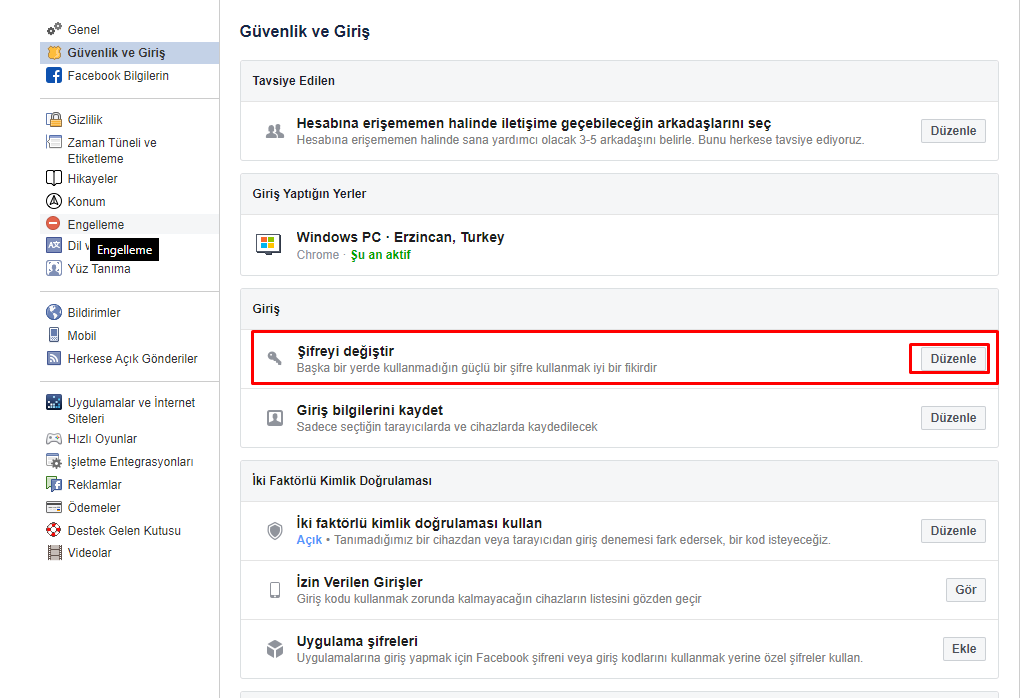This screenshot has height=698, width=1021.
Task: Click the Facebook Bilgilerin logo icon
Action: [x=54, y=76]
